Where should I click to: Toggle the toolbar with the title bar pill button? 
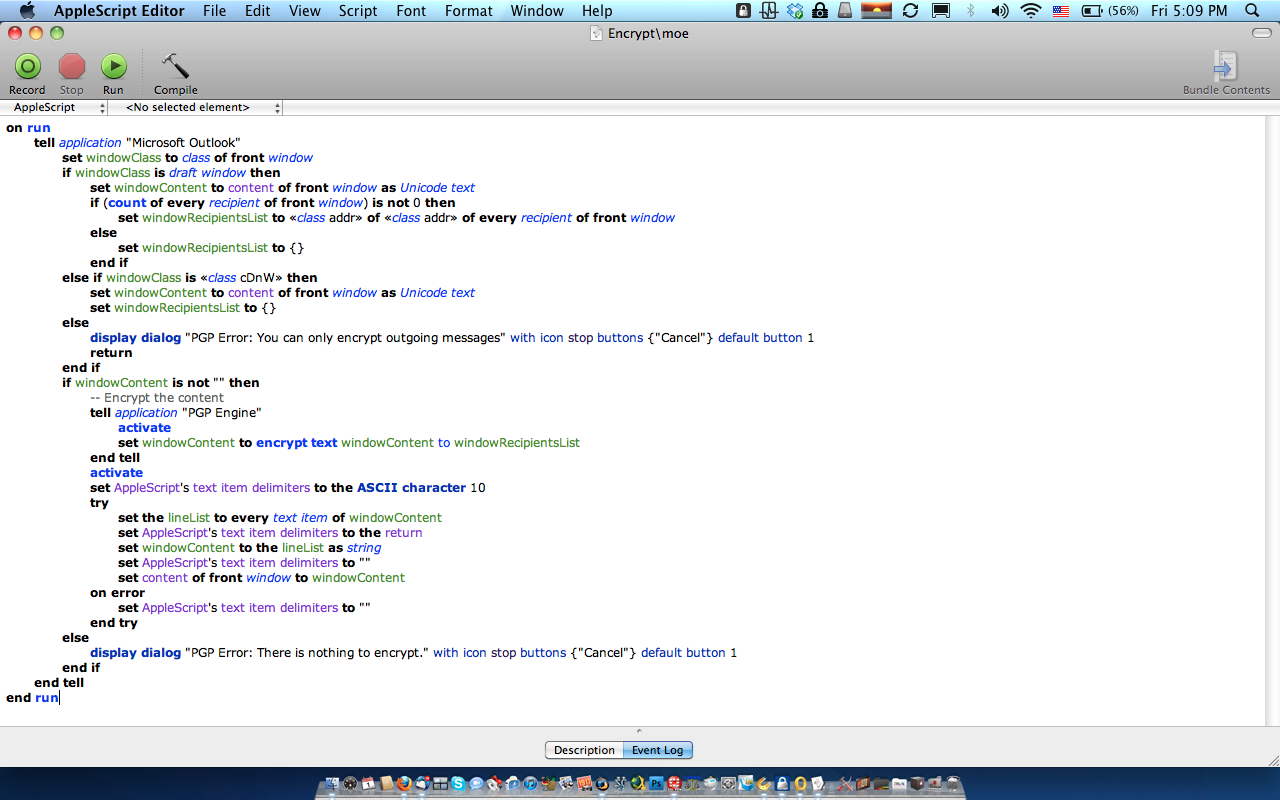(x=1261, y=33)
